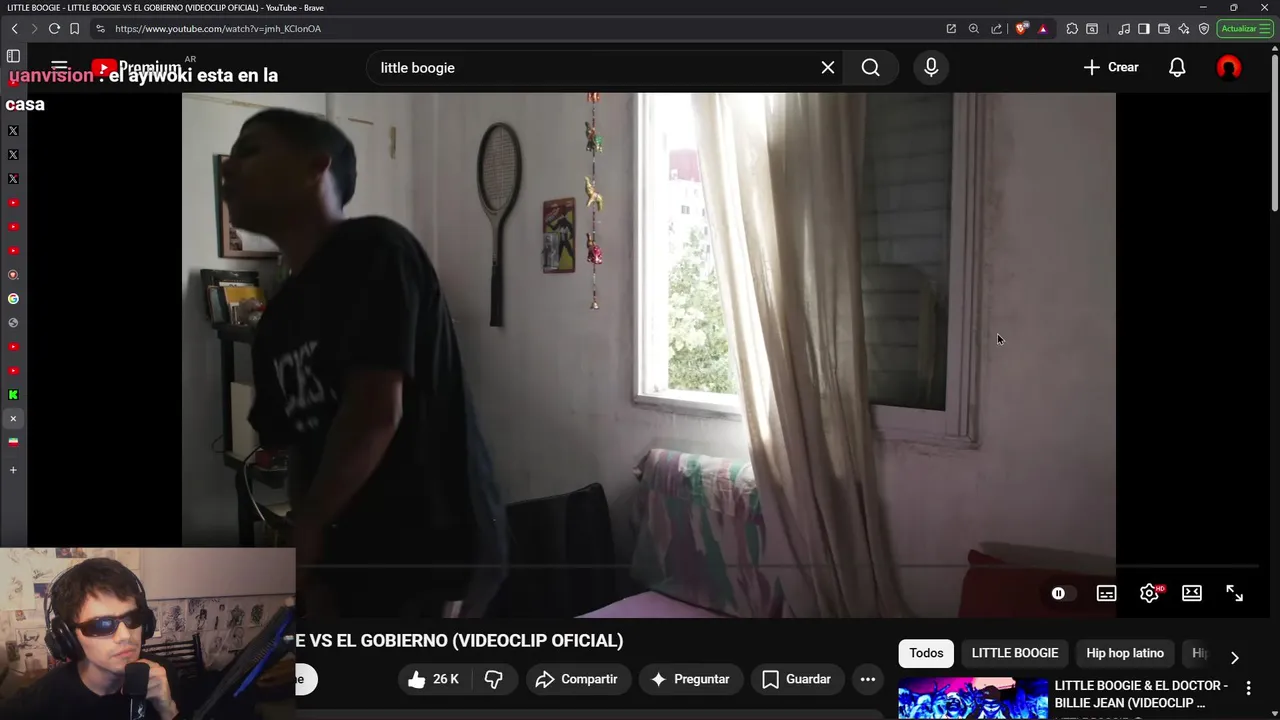Switch to the Brave lion vertical tab

tap(13, 275)
